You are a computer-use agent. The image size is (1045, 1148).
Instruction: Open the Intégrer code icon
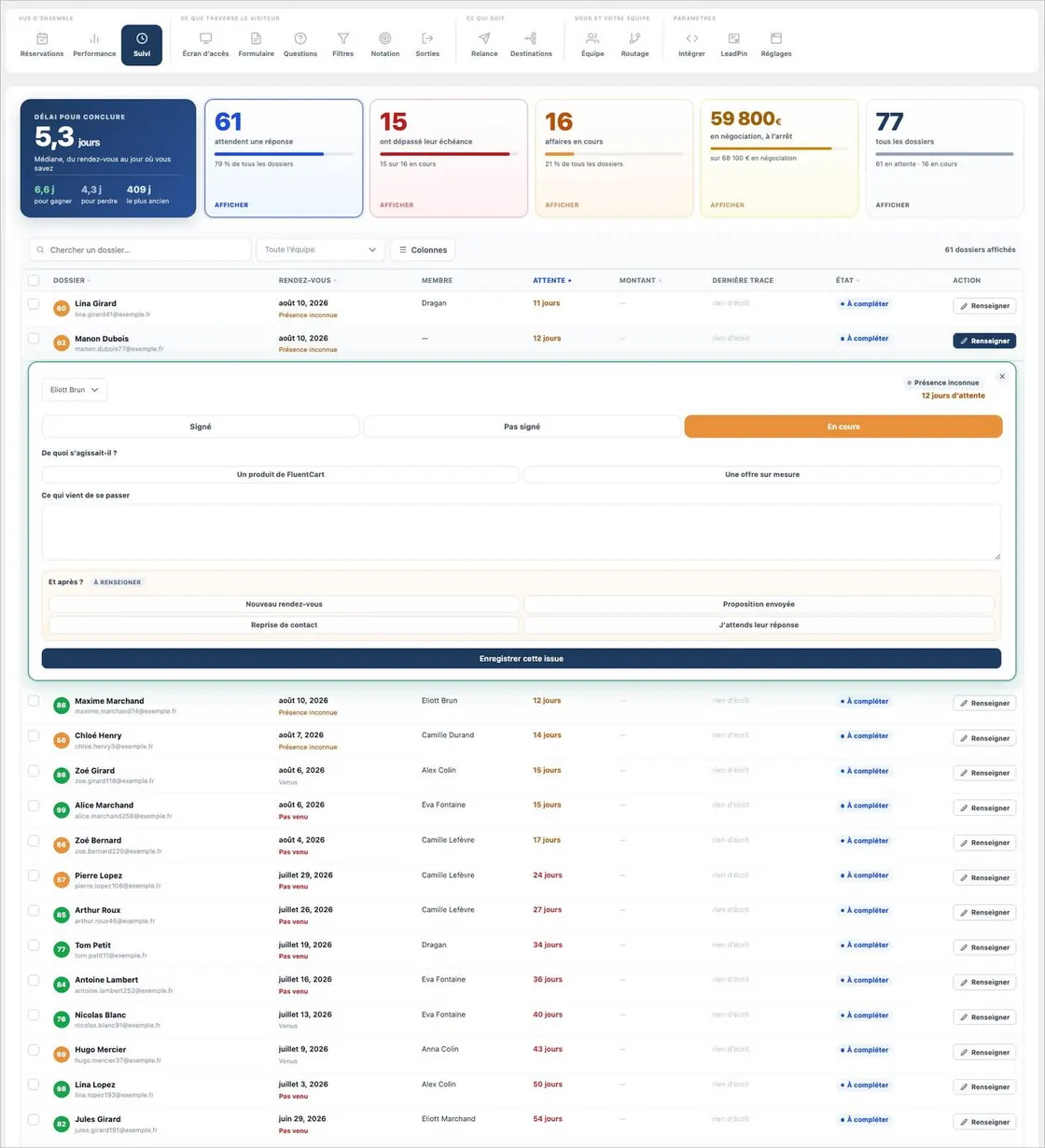pyautogui.click(x=692, y=38)
